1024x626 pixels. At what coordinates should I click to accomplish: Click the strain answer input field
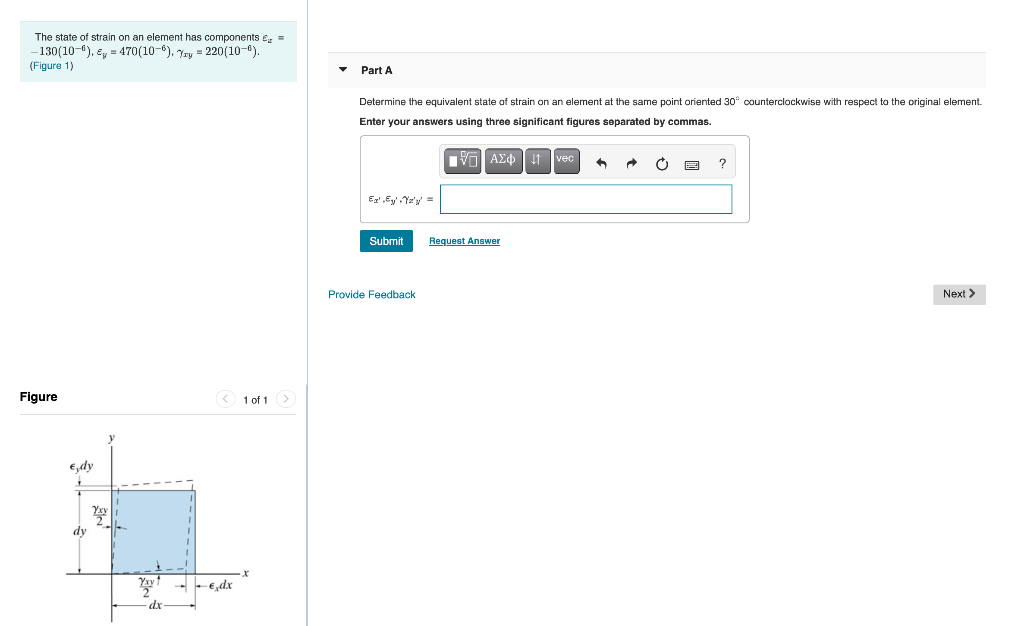[586, 199]
